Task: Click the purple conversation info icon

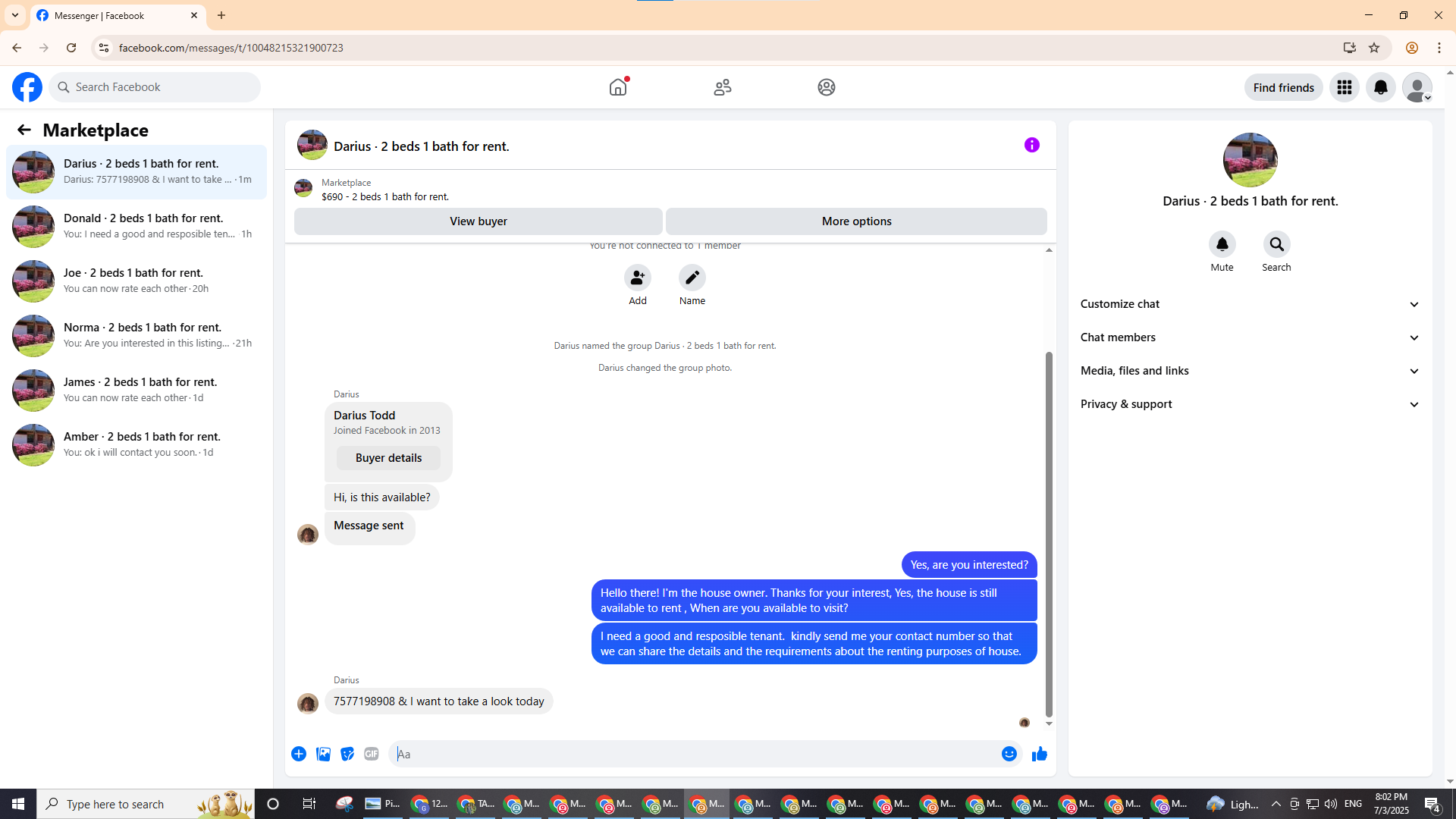Action: pyautogui.click(x=1031, y=145)
